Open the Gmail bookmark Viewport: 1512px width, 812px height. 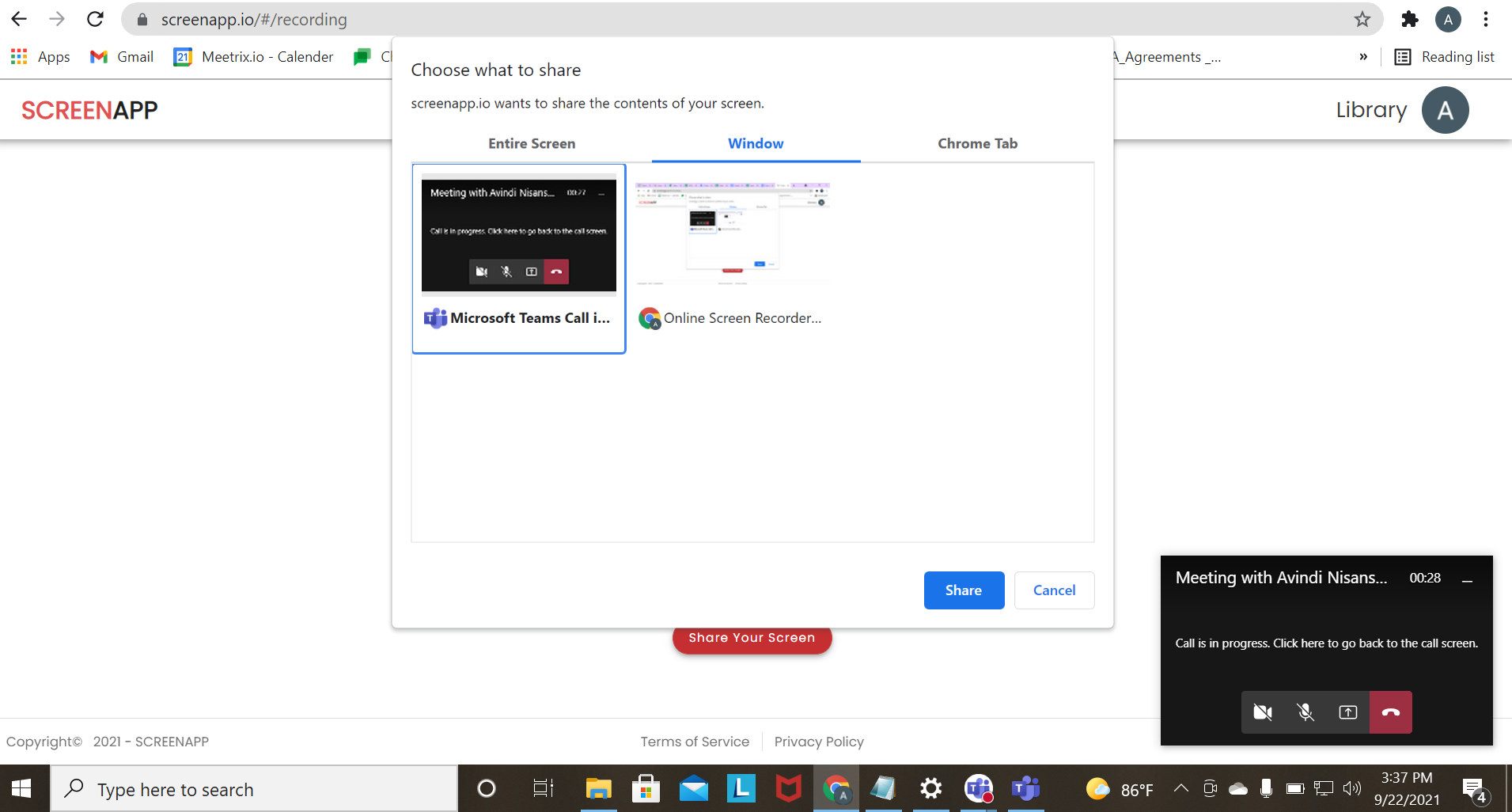[x=122, y=57]
